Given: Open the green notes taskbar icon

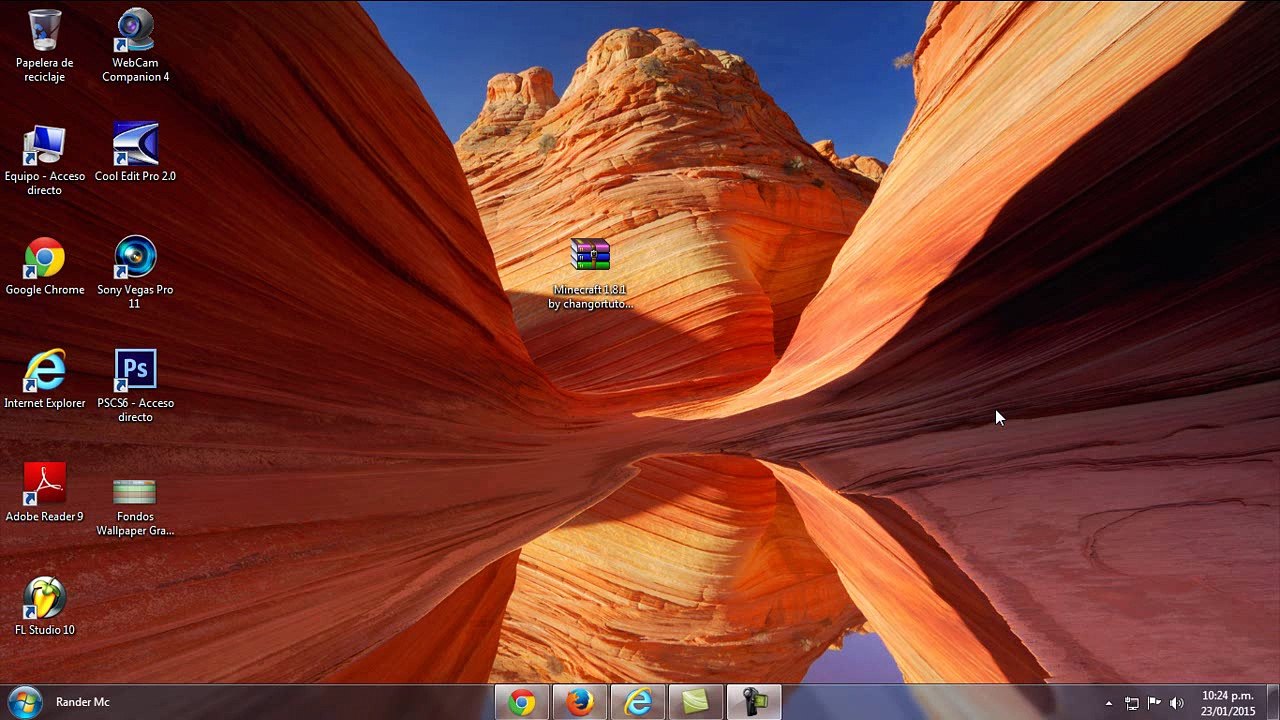Looking at the screenshot, I should coord(696,702).
